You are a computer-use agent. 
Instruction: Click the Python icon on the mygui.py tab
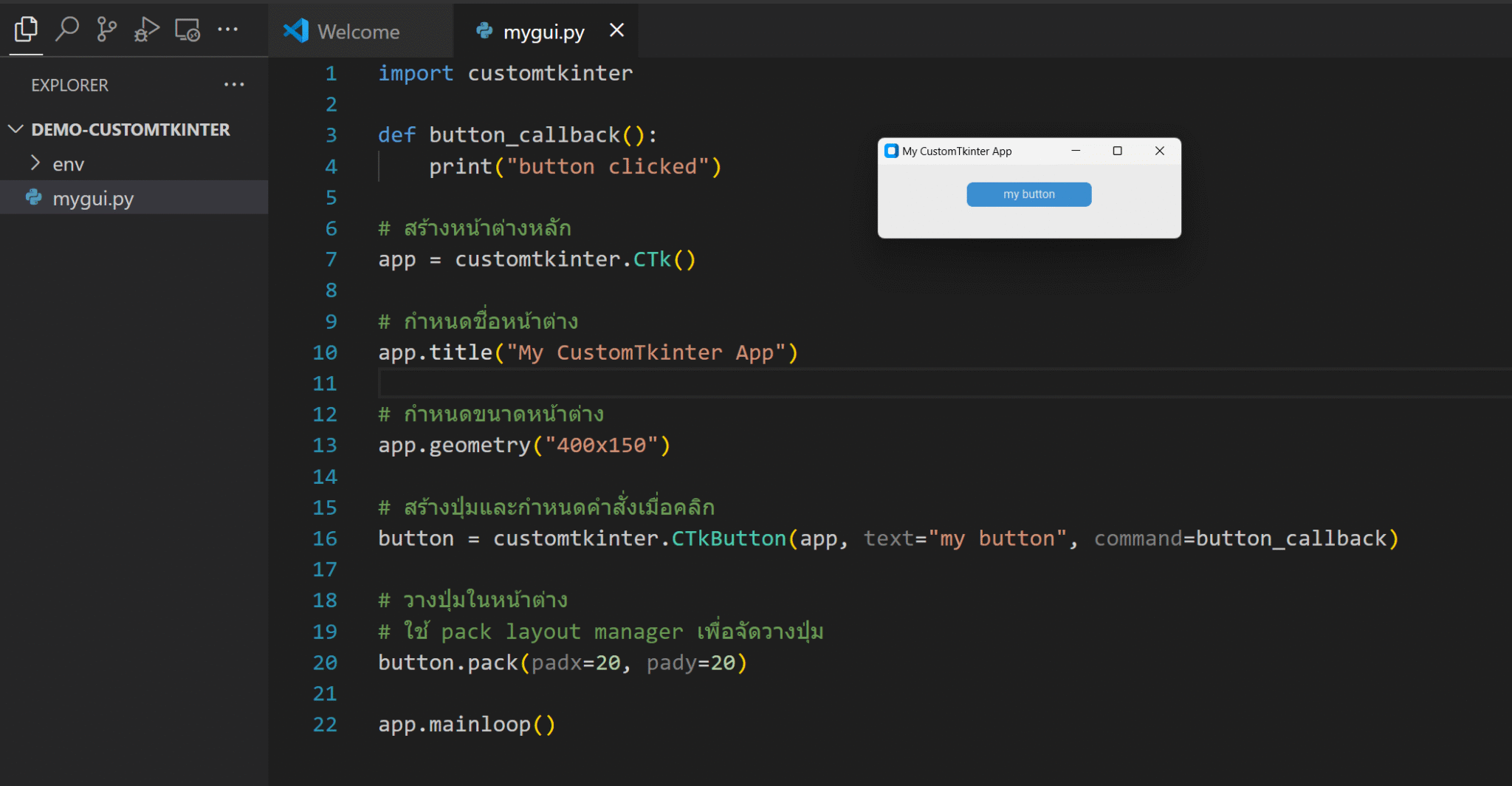click(x=484, y=31)
